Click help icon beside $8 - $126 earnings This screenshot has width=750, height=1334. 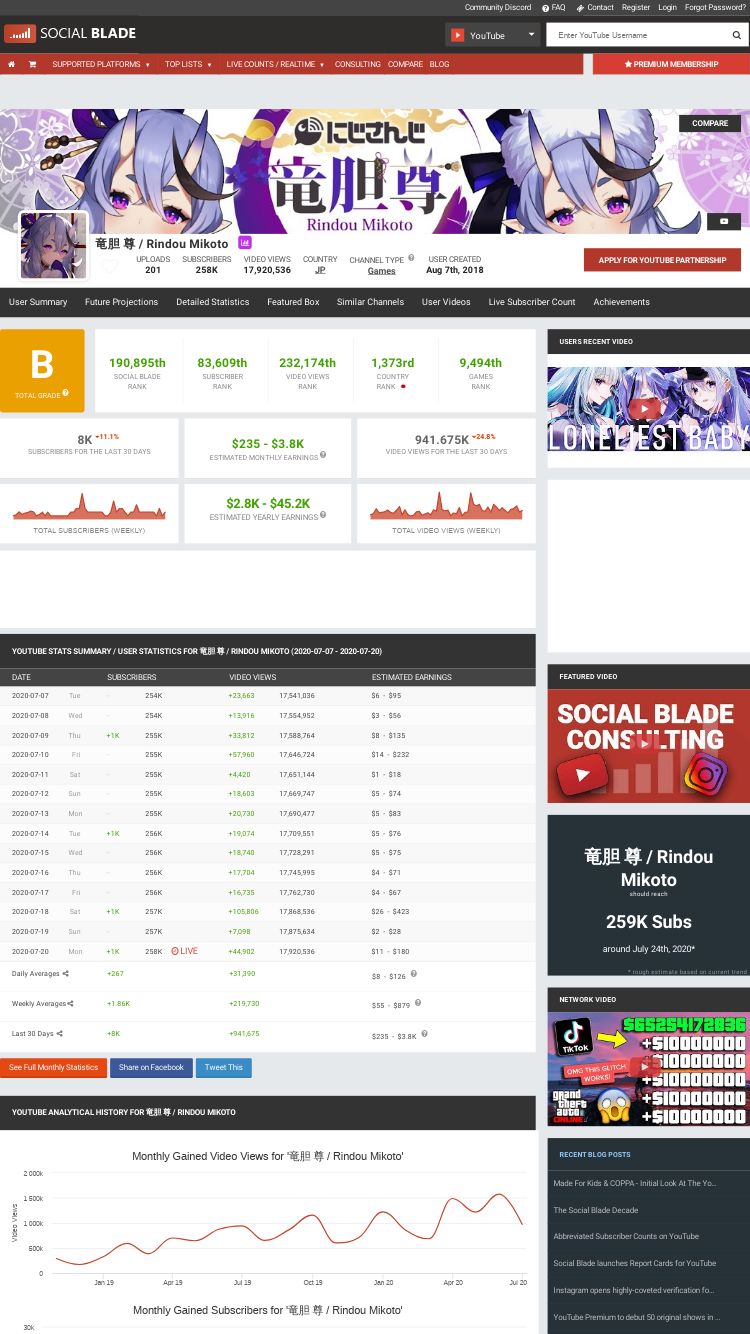pyautogui.click(x=414, y=973)
